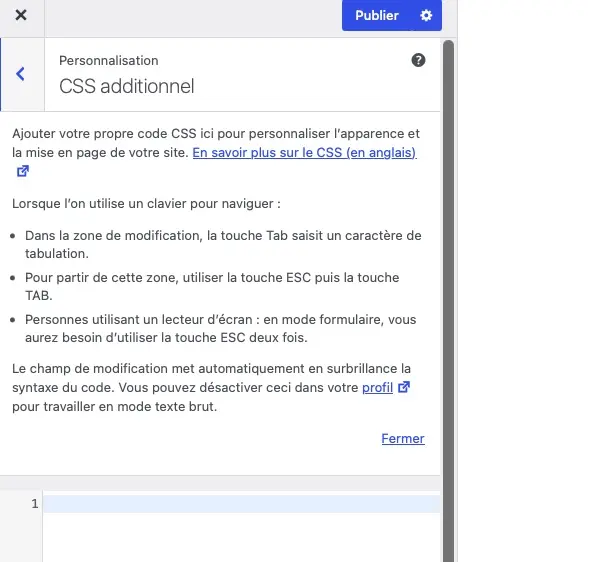Open the profil link

pos(377,387)
